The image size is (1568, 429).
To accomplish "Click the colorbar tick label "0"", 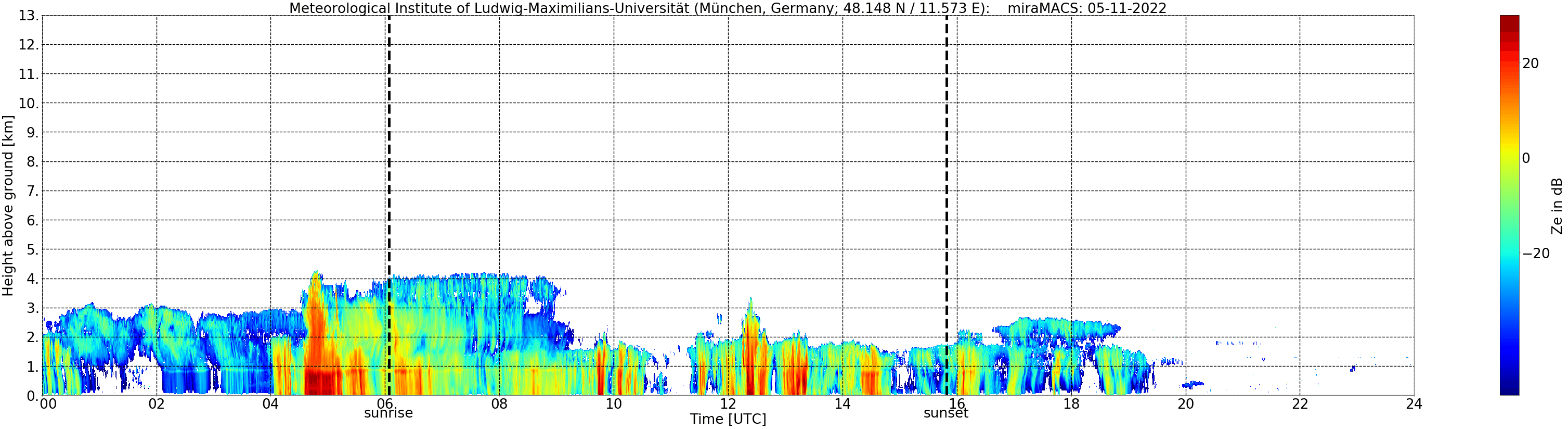I will point(1526,158).
